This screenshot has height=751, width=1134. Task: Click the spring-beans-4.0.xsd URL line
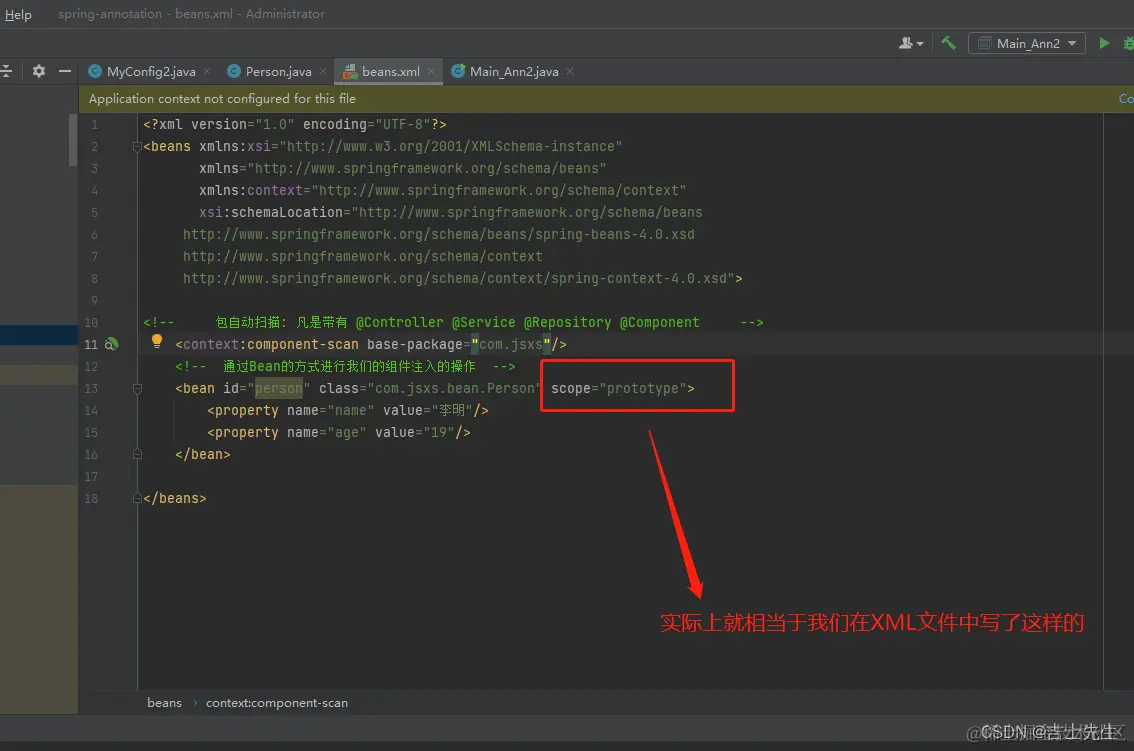tap(438, 234)
